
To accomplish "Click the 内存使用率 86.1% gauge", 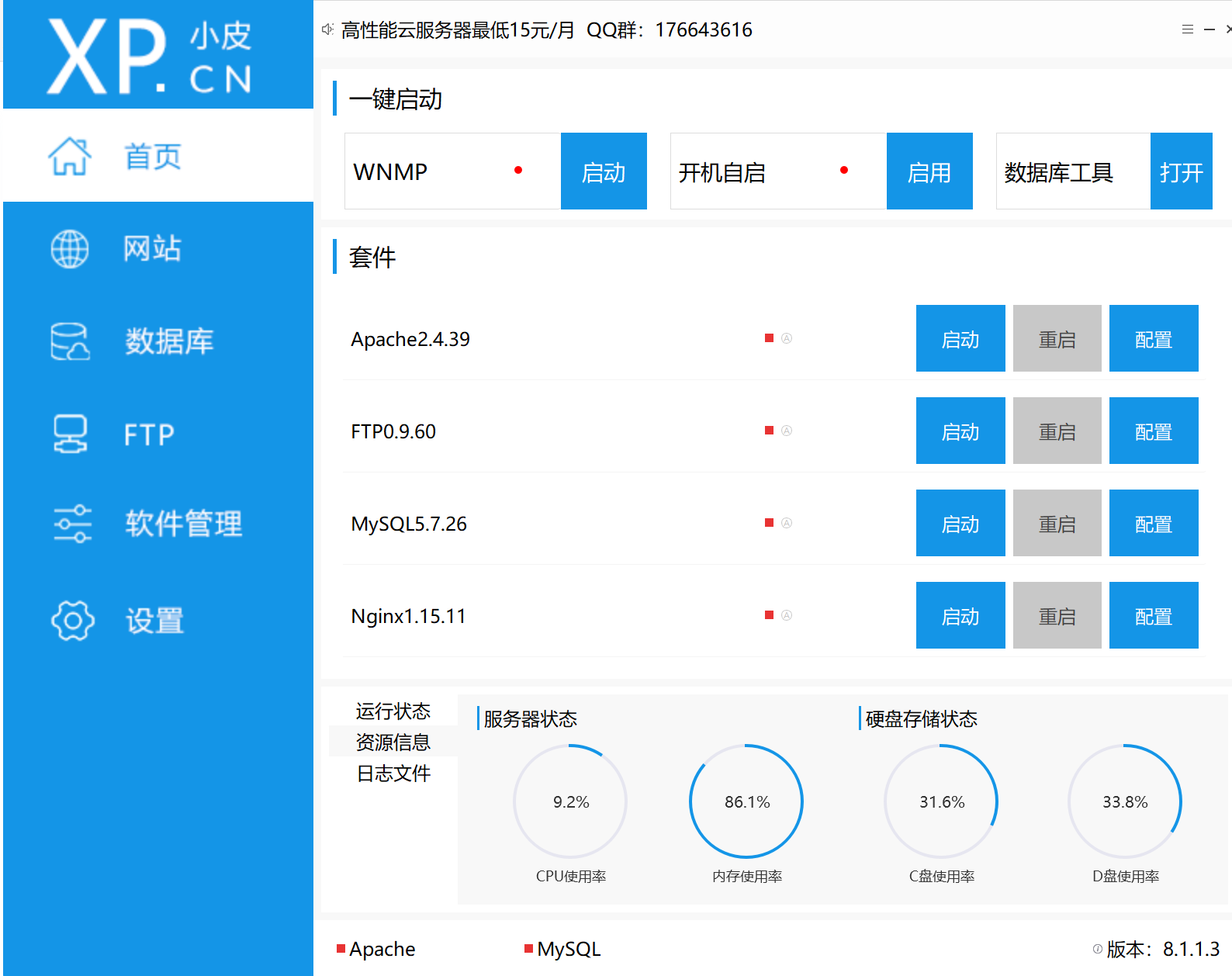I will [746, 801].
